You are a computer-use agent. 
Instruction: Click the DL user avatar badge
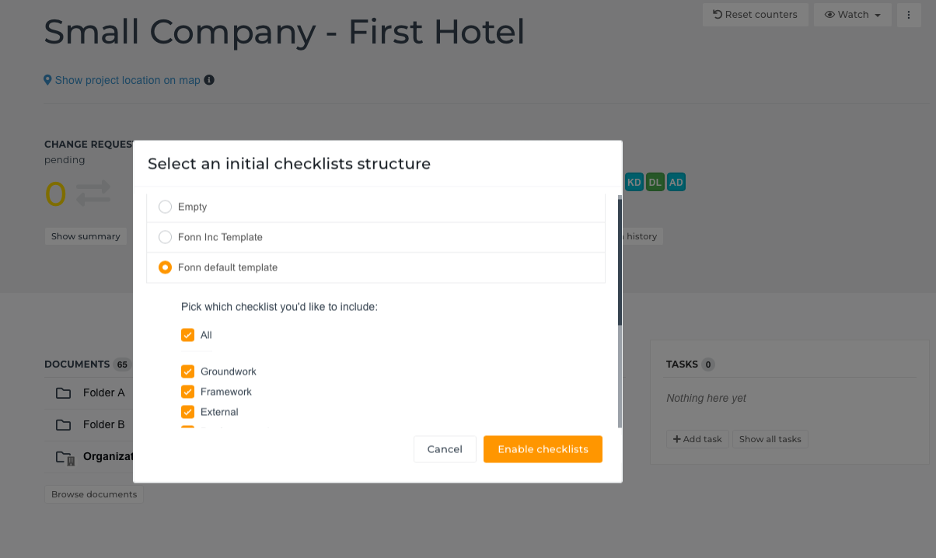655,182
